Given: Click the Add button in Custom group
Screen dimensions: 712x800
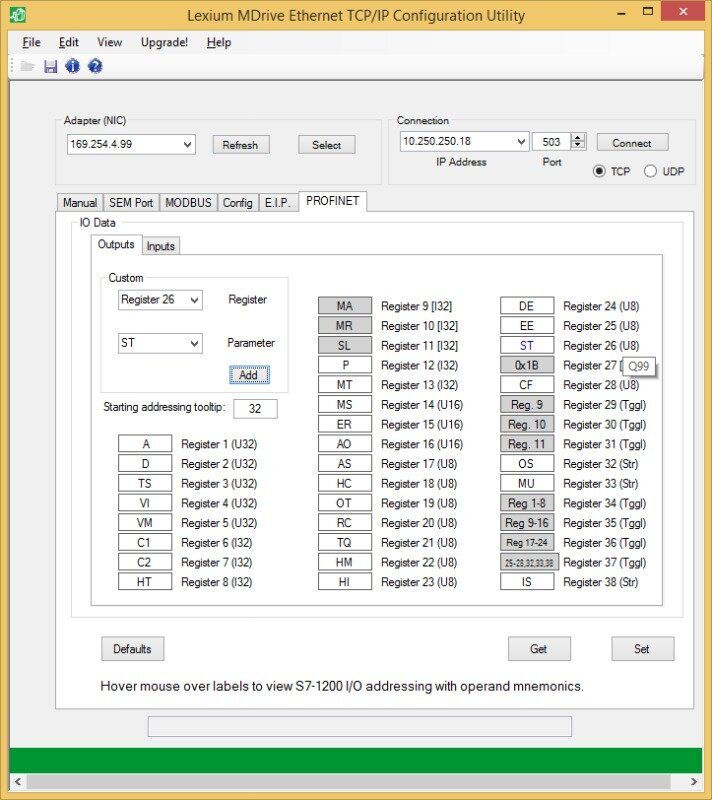Looking at the screenshot, I should (249, 375).
